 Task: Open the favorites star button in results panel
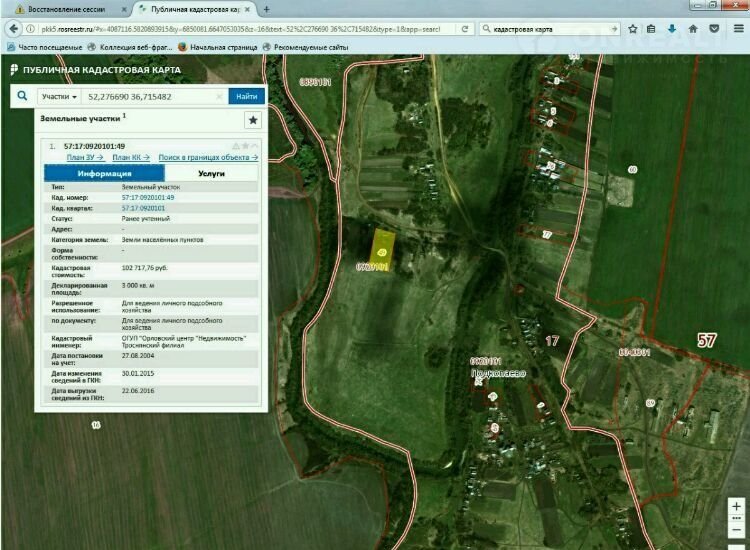(253, 120)
